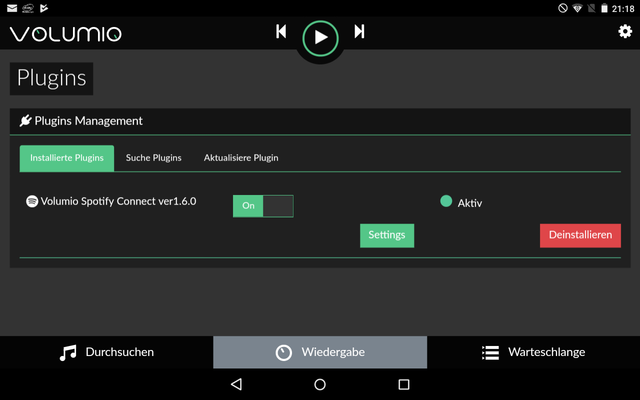
Task: Click the Plugins Management header text
Action: coord(89,121)
